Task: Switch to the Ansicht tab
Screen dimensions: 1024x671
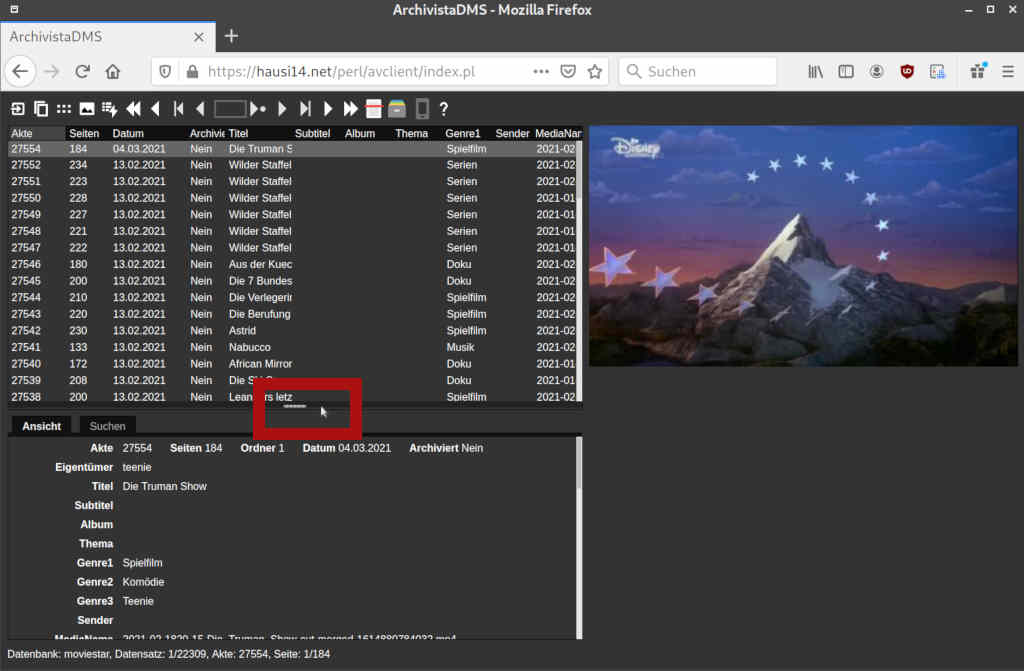Action: coord(41,426)
